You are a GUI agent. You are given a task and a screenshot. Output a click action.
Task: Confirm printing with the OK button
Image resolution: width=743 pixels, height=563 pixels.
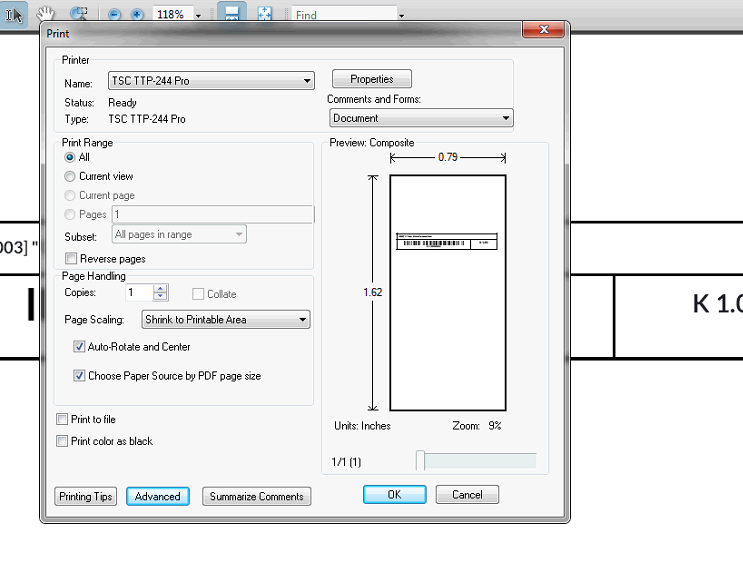click(x=394, y=494)
